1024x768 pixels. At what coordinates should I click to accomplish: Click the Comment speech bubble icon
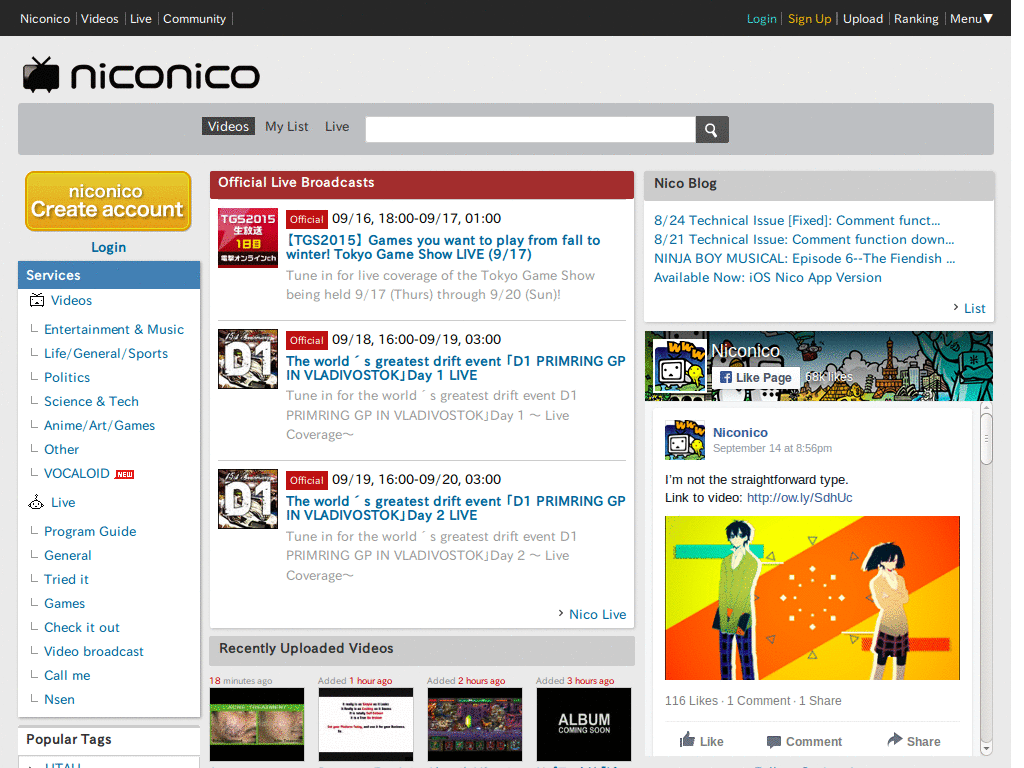773,741
